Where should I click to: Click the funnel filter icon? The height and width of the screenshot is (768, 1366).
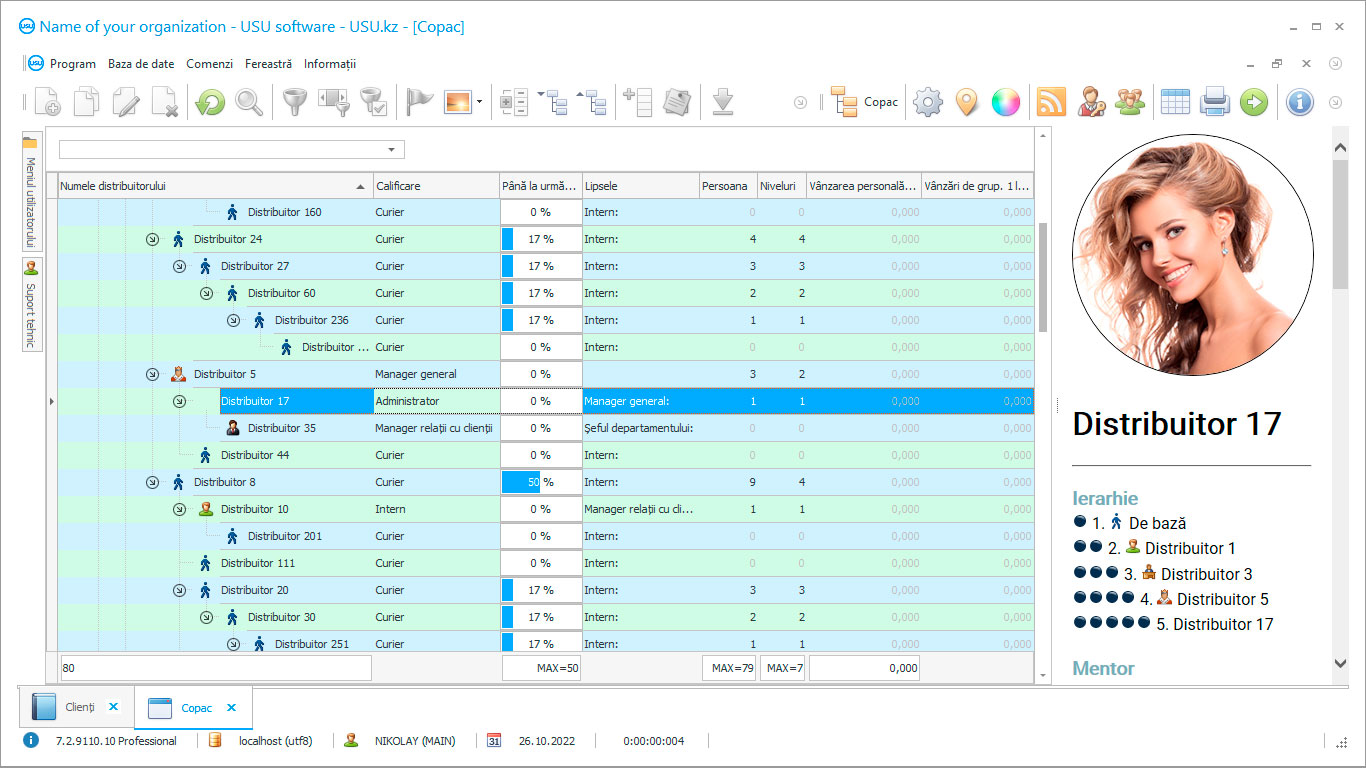click(x=293, y=102)
